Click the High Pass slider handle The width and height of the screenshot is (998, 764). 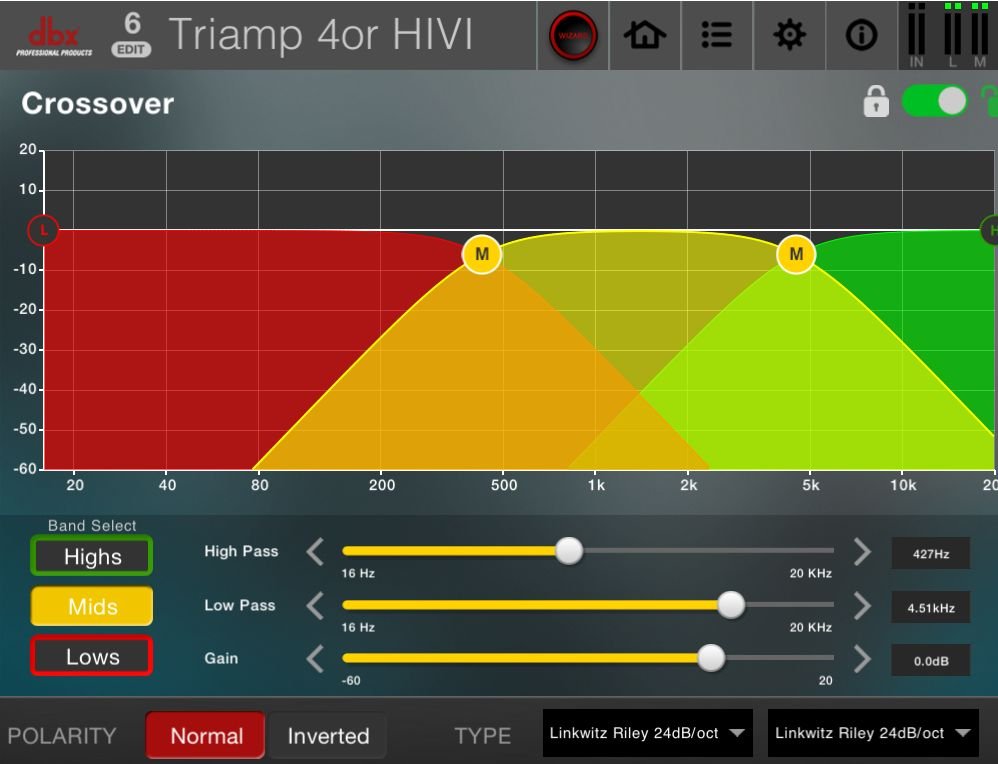[x=569, y=551]
